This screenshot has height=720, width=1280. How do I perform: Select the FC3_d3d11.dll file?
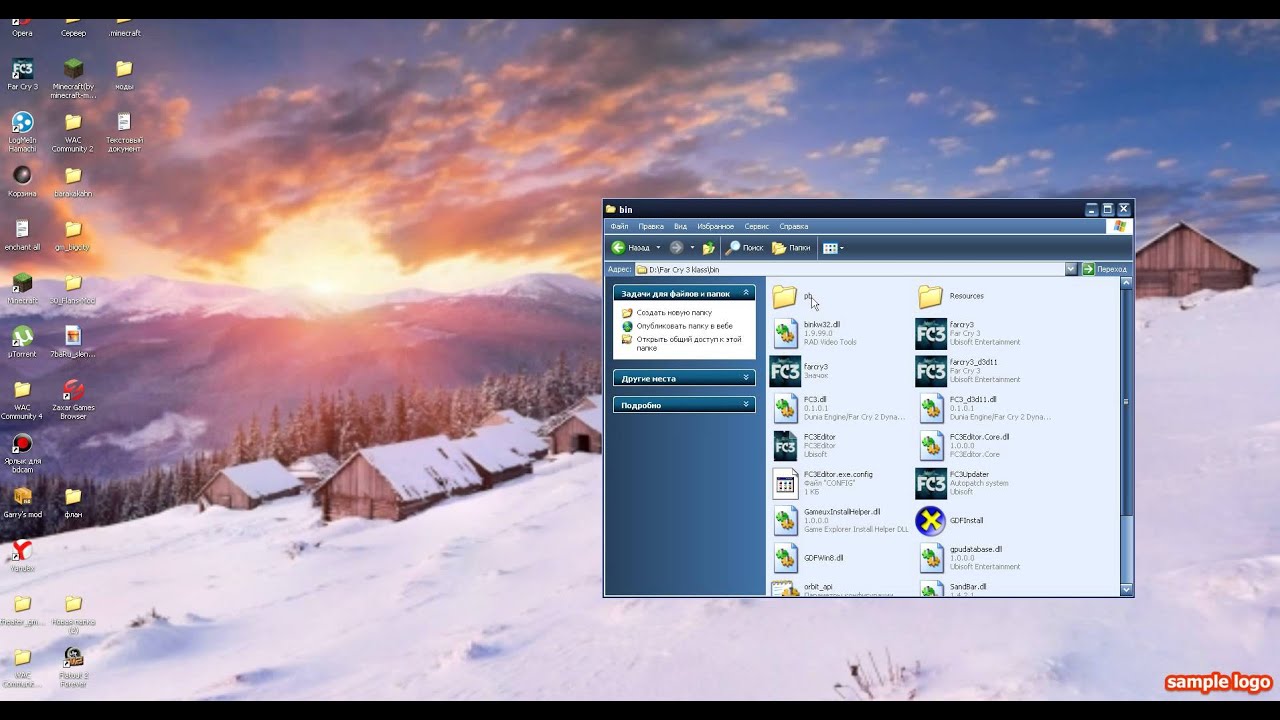click(985, 408)
